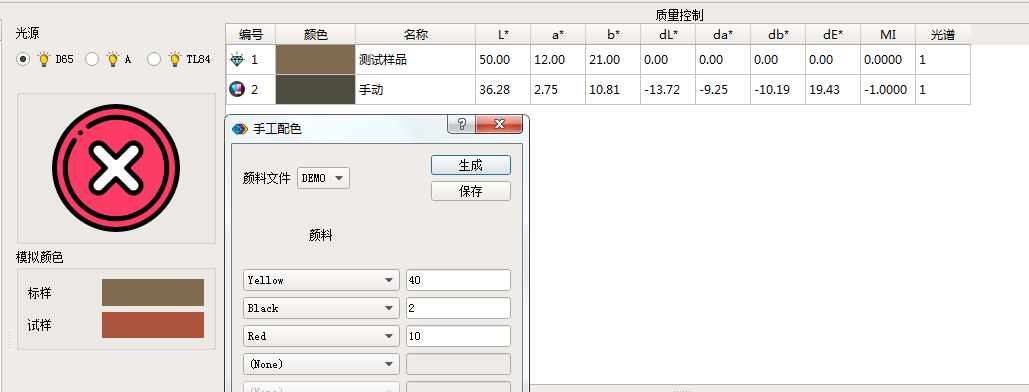The width and height of the screenshot is (1029, 392).
Task: Click the db* value -10.19
Action: pyautogui.click(x=779, y=90)
